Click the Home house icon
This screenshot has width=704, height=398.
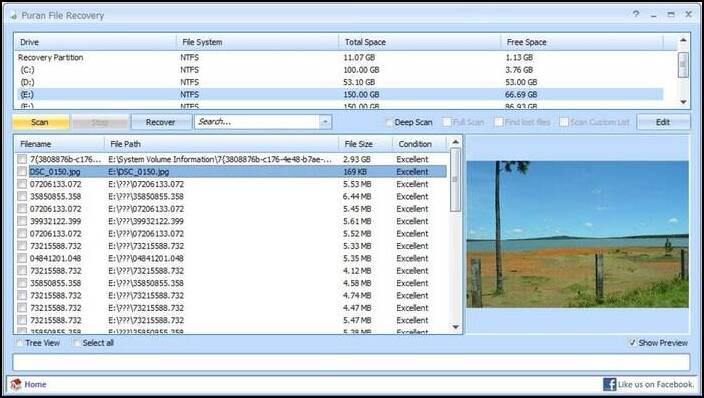point(16,385)
